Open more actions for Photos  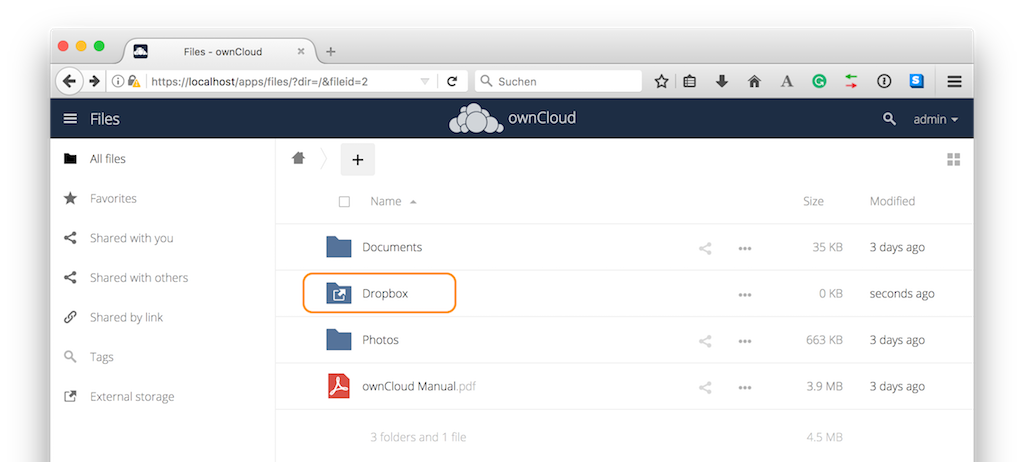744,341
